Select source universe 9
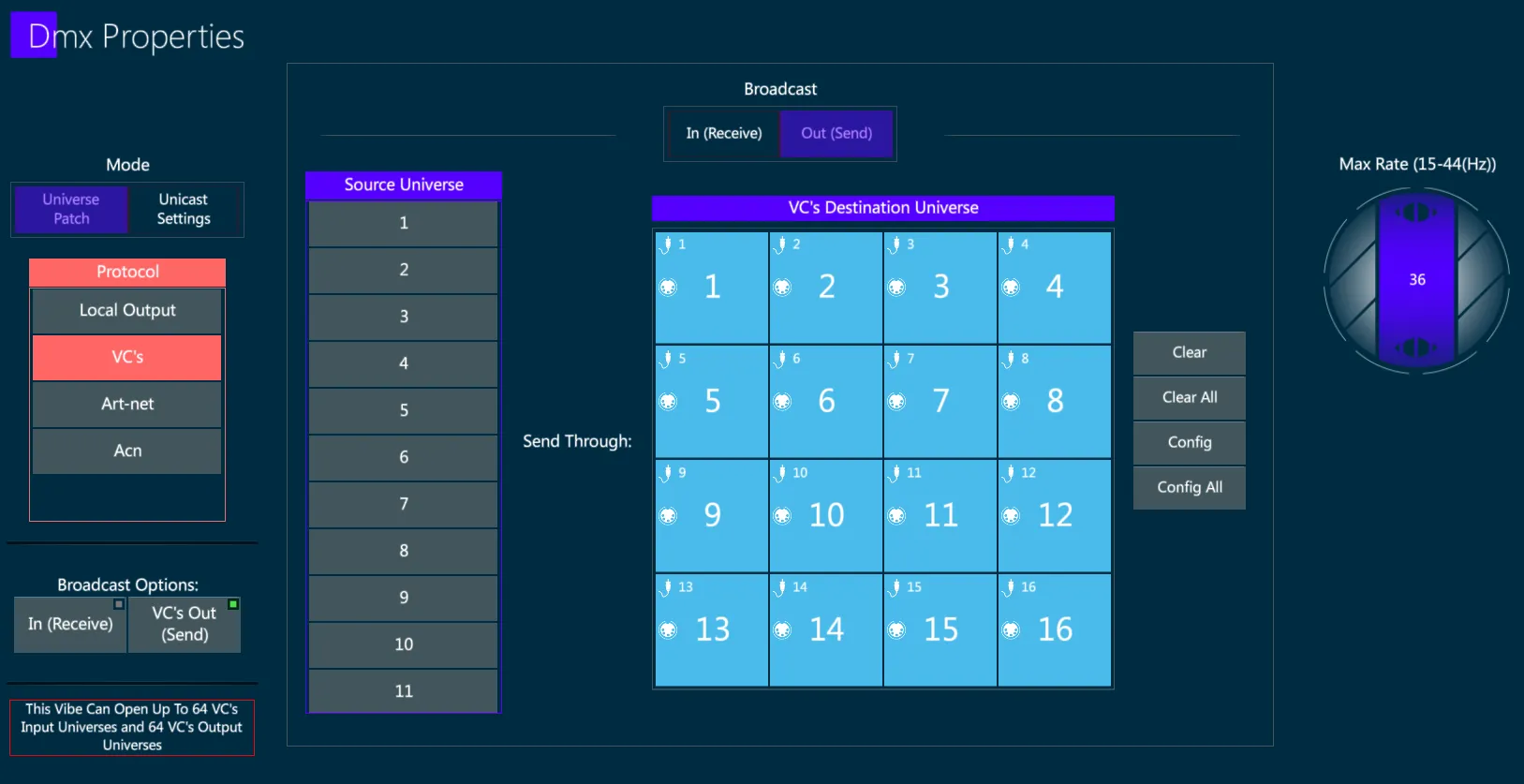Screen dimensions: 1524x784 [x=404, y=598]
